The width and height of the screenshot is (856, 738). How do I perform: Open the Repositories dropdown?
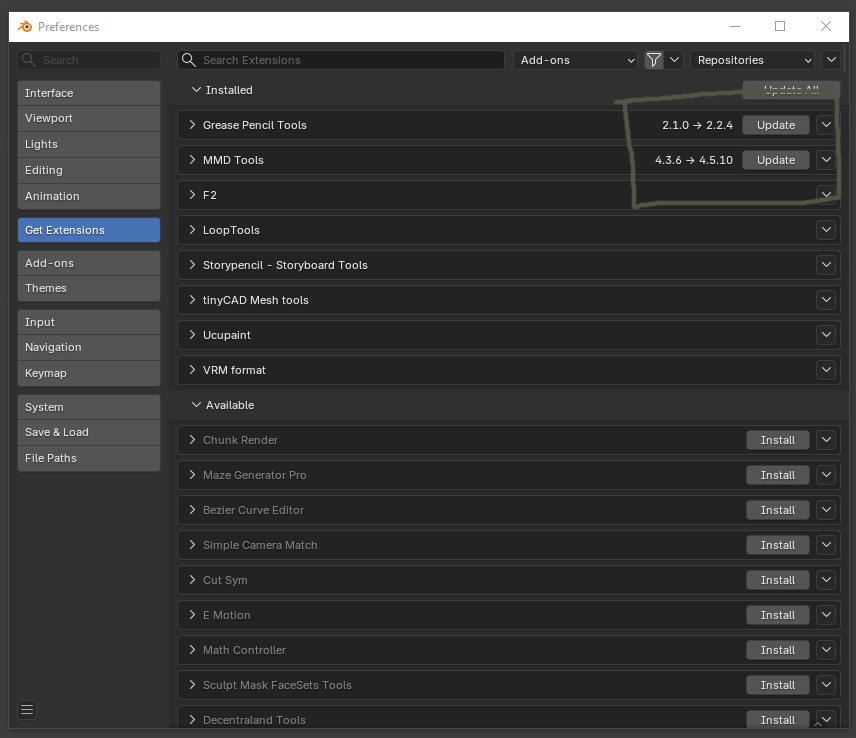coord(752,60)
